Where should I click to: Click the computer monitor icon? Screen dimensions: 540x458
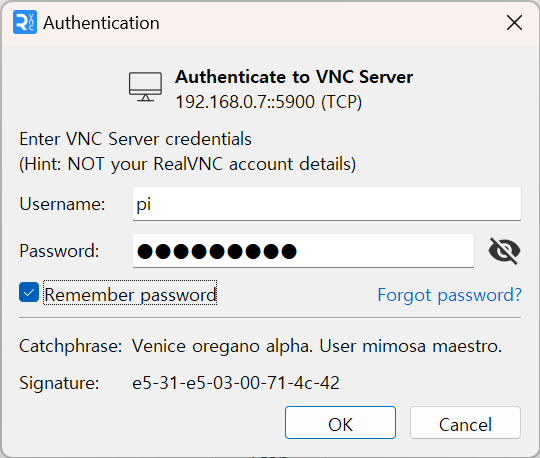tap(145, 87)
